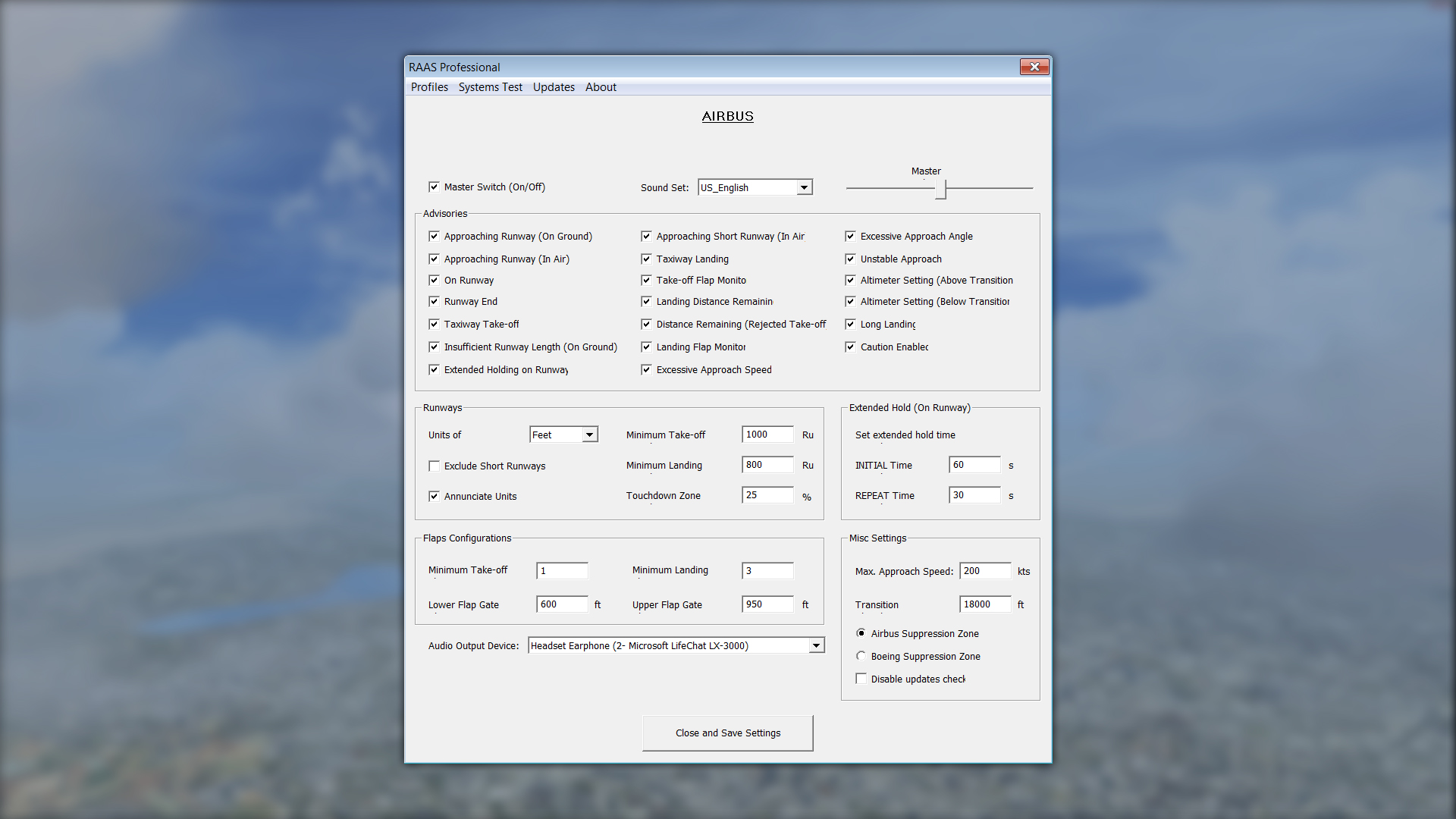Select Boeing Suppression Zone
Viewport: 1456px width, 819px height.
861,655
